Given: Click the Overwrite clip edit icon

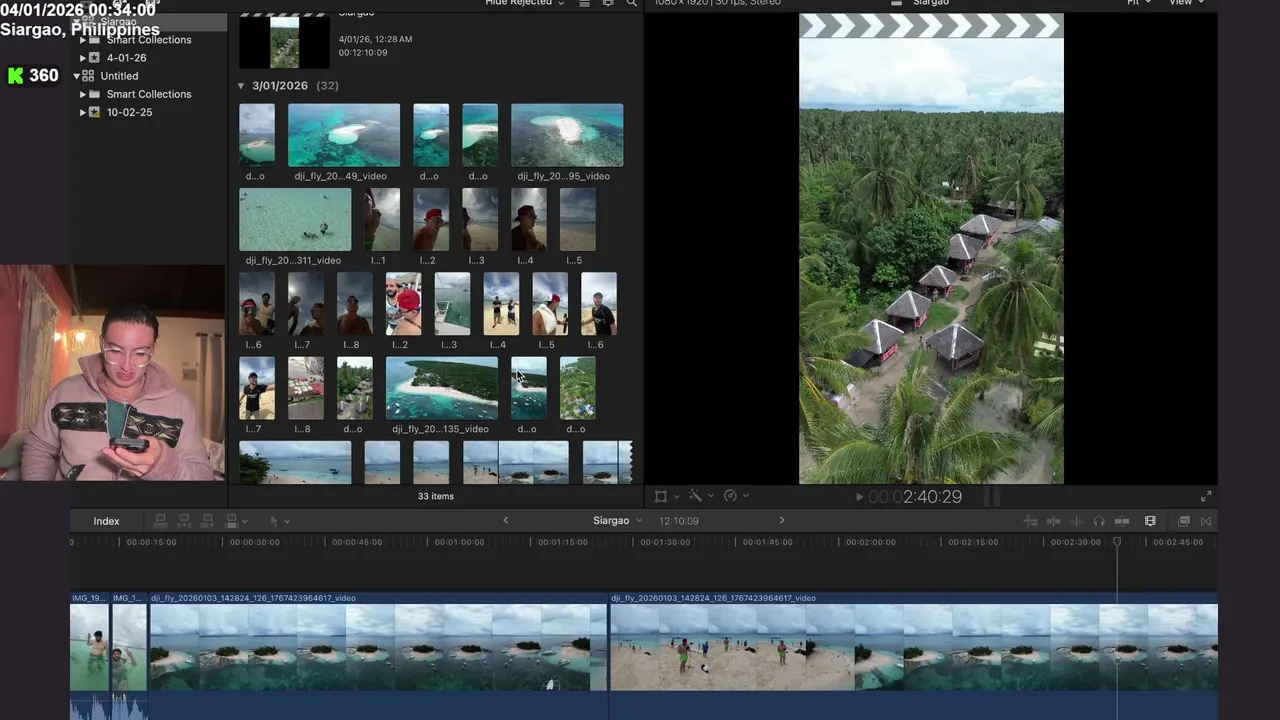Looking at the screenshot, I should (x=231, y=521).
